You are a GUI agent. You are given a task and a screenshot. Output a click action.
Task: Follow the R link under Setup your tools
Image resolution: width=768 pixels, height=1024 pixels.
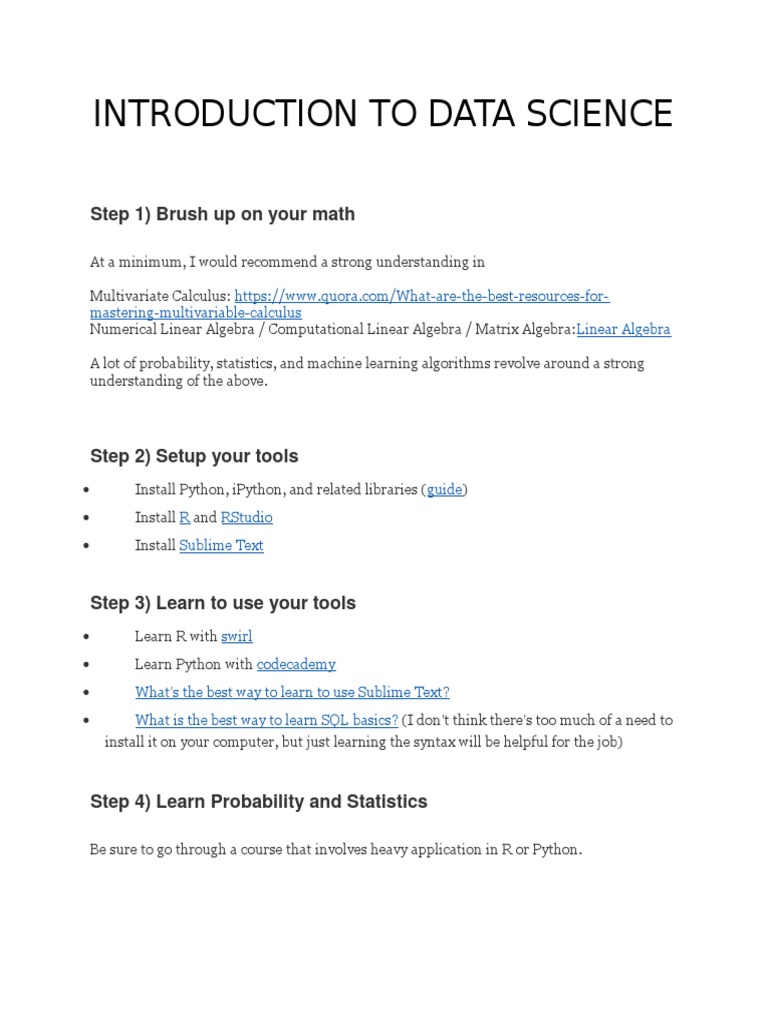pos(184,518)
